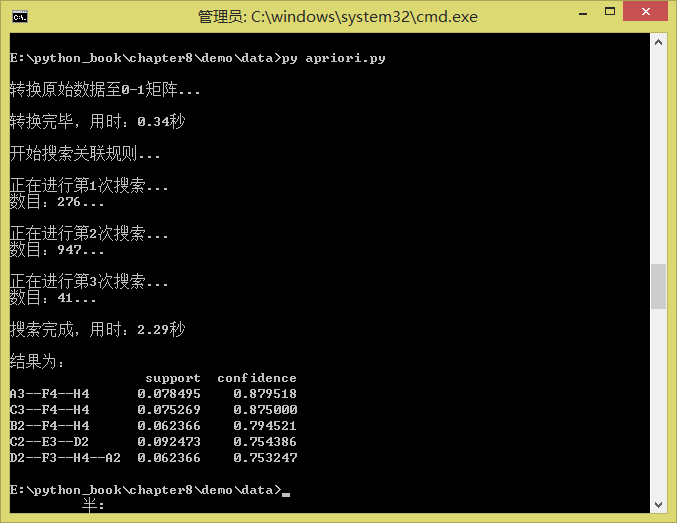Viewport: 677px width, 523px height.
Task: Select the C3--F4--H4 rule row
Action: click(x=49, y=410)
